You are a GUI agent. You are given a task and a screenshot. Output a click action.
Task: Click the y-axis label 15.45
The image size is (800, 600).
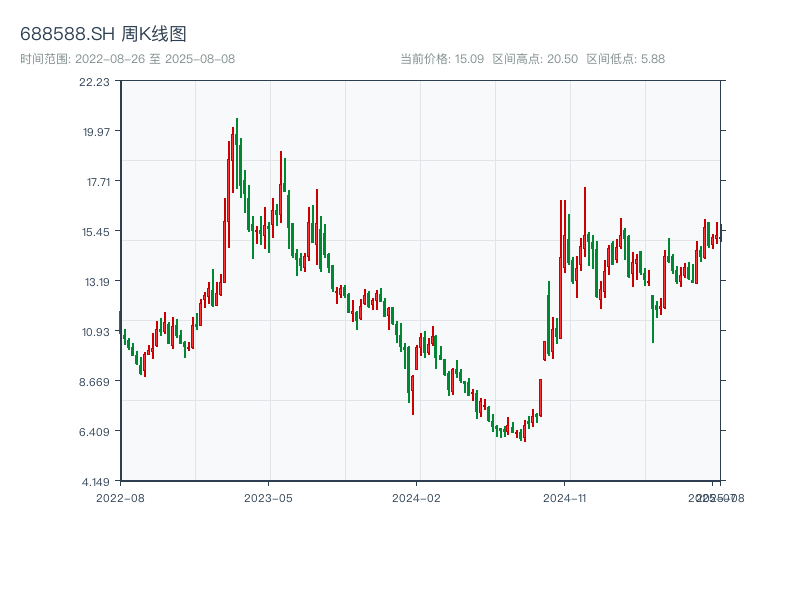point(96,232)
